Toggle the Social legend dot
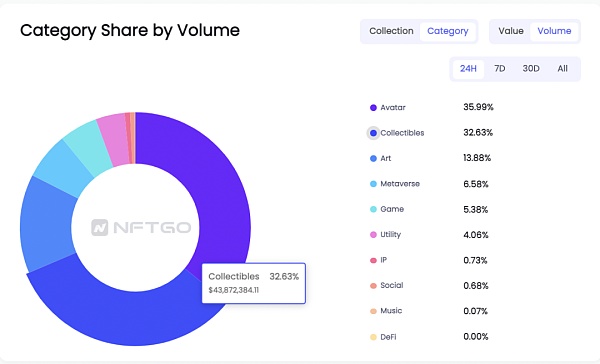This screenshot has height=364, width=600. 373,286
